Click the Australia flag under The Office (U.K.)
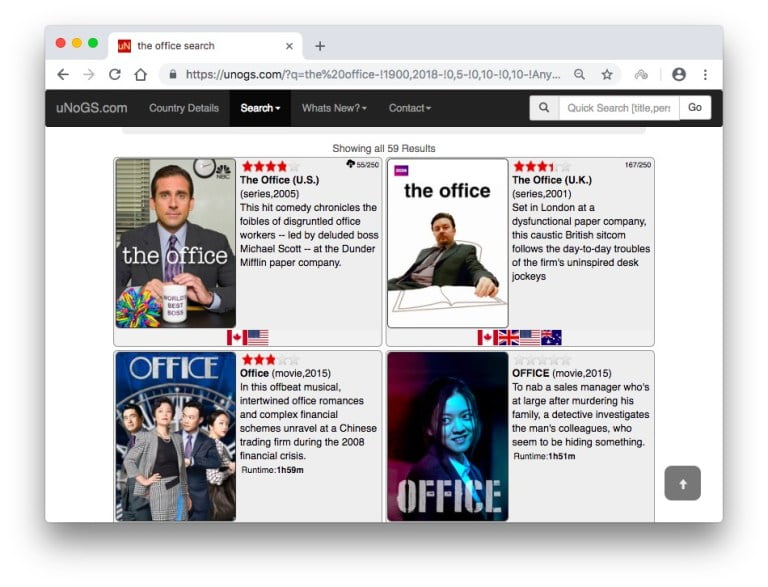768x587 pixels. tap(551, 338)
